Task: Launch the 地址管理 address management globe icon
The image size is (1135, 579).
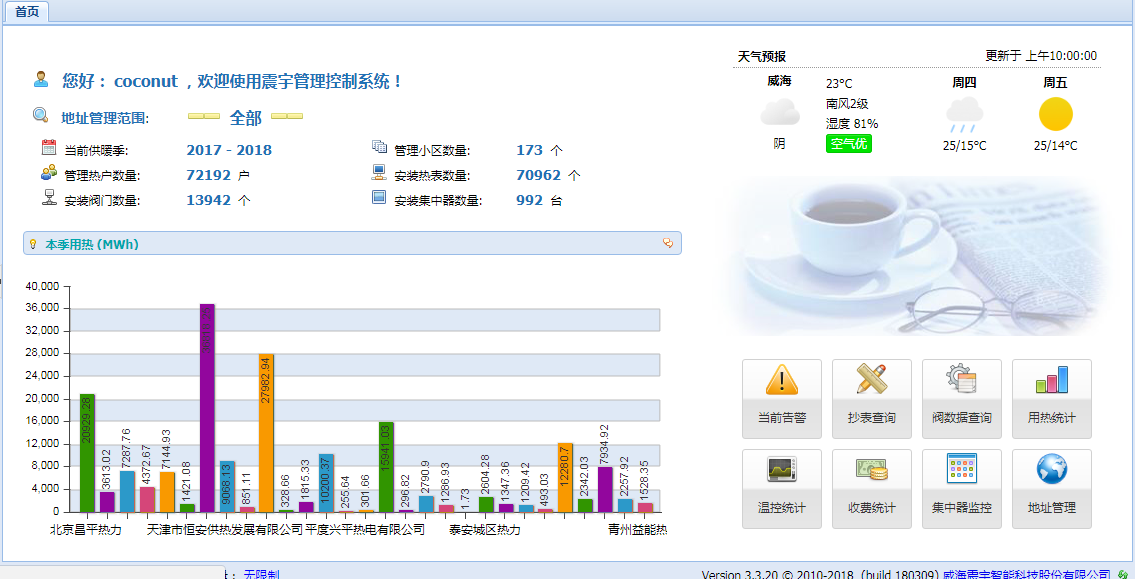Action: click(1051, 488)
